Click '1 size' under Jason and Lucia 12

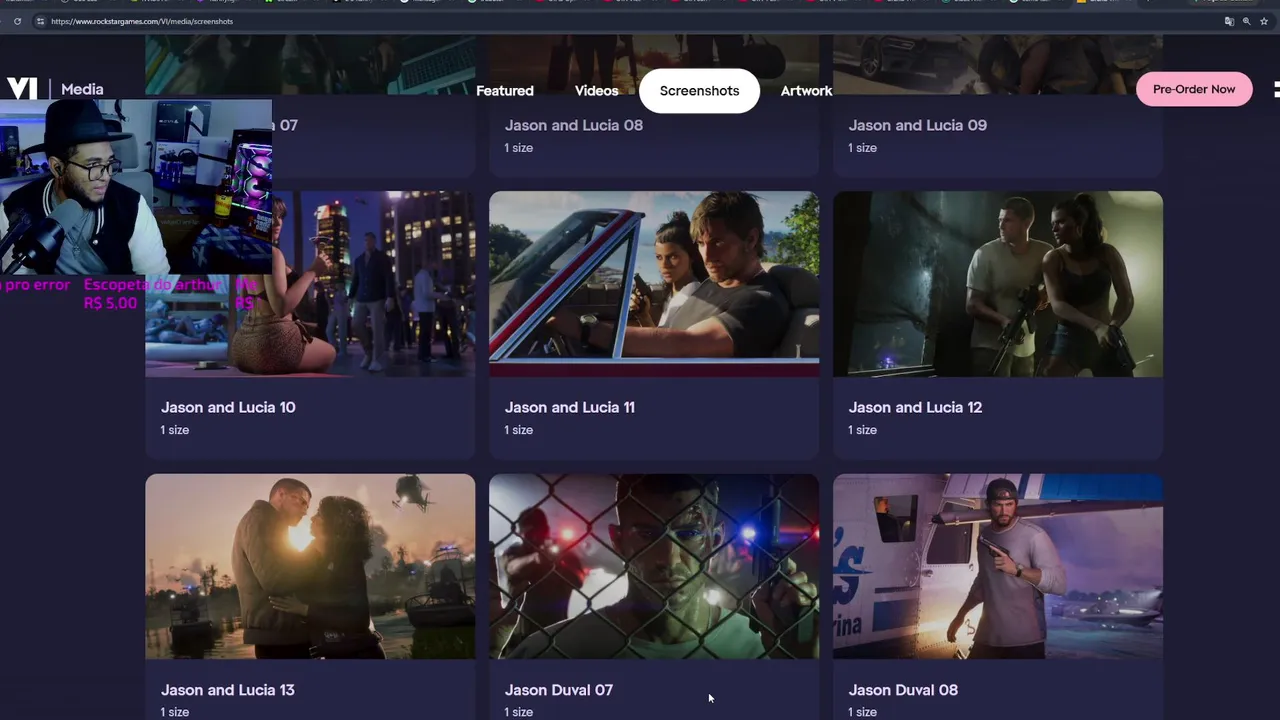click(863, 430)
